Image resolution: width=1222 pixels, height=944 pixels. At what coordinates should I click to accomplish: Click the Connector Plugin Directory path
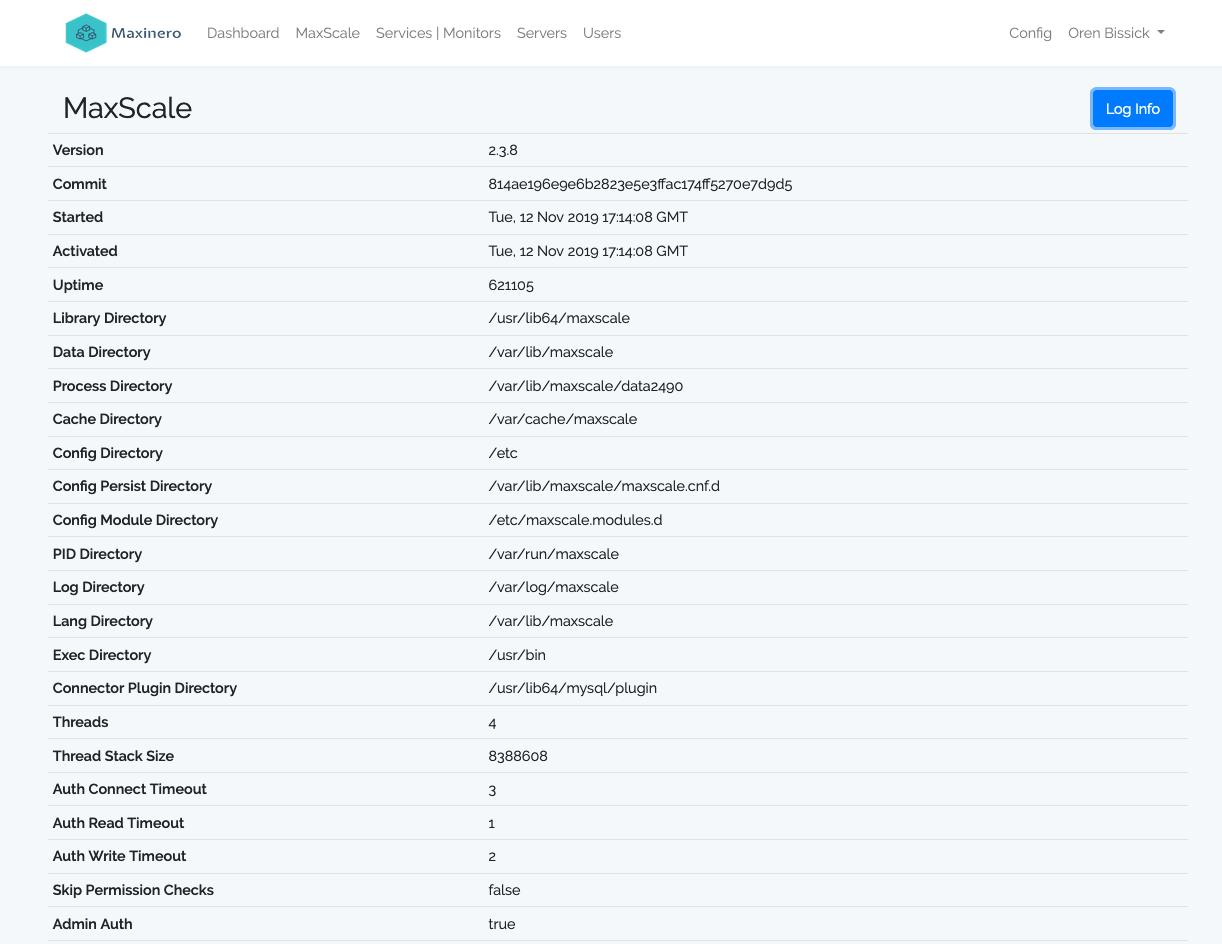(x=572, y=688)
